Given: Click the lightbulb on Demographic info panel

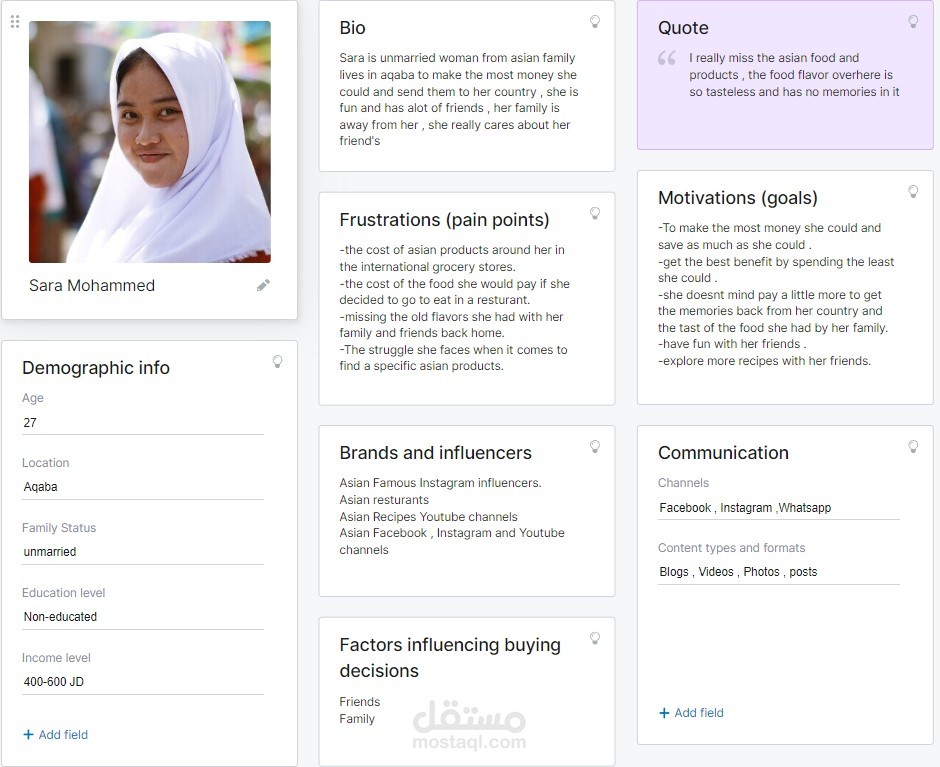Looking at the screenshot, I should click(278, 361).
